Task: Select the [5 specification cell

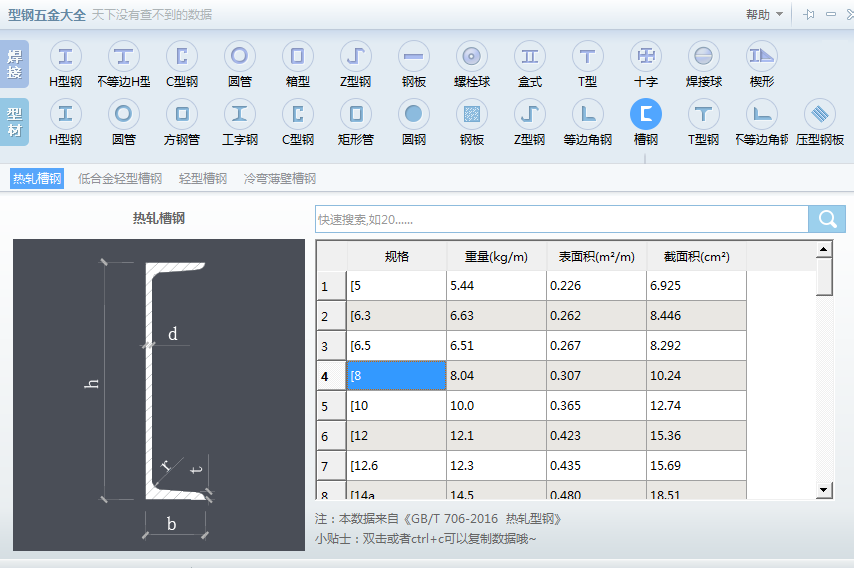Action: tap(396, 286)
